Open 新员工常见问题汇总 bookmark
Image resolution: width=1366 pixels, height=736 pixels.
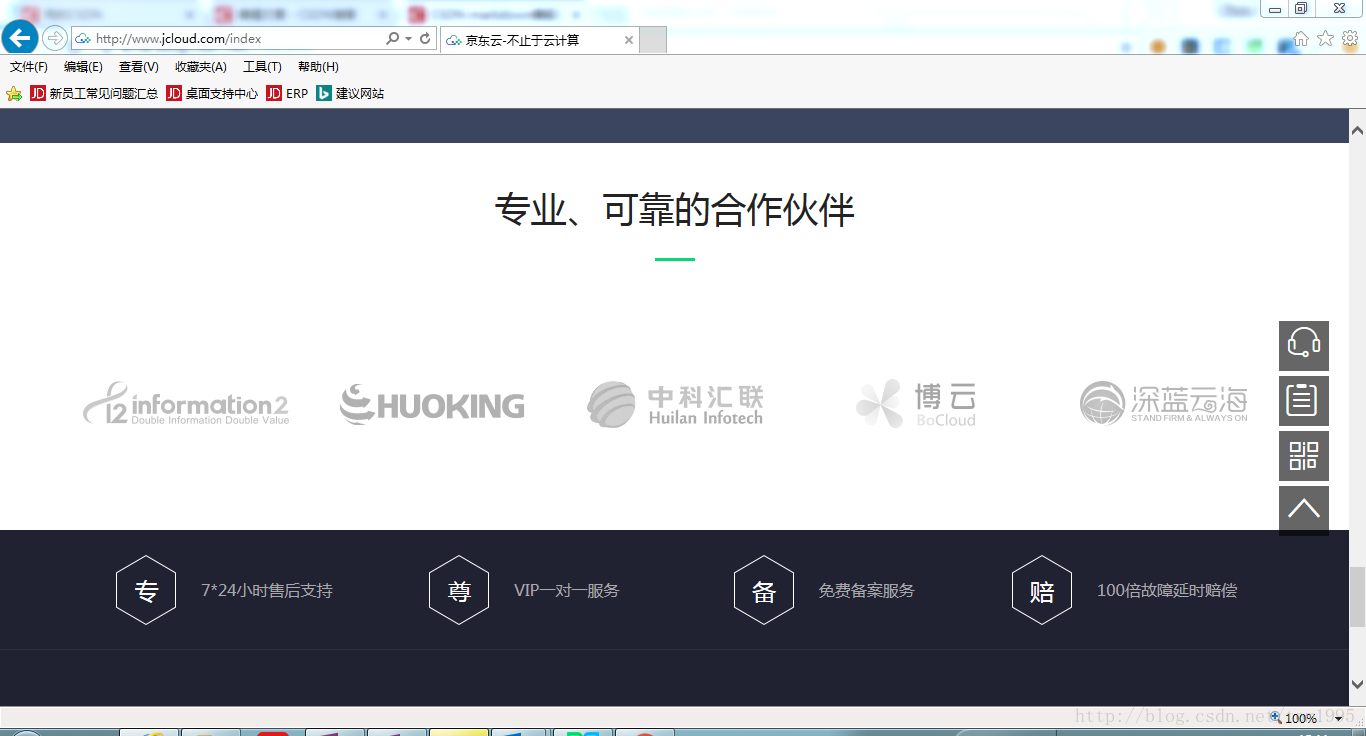94,94
